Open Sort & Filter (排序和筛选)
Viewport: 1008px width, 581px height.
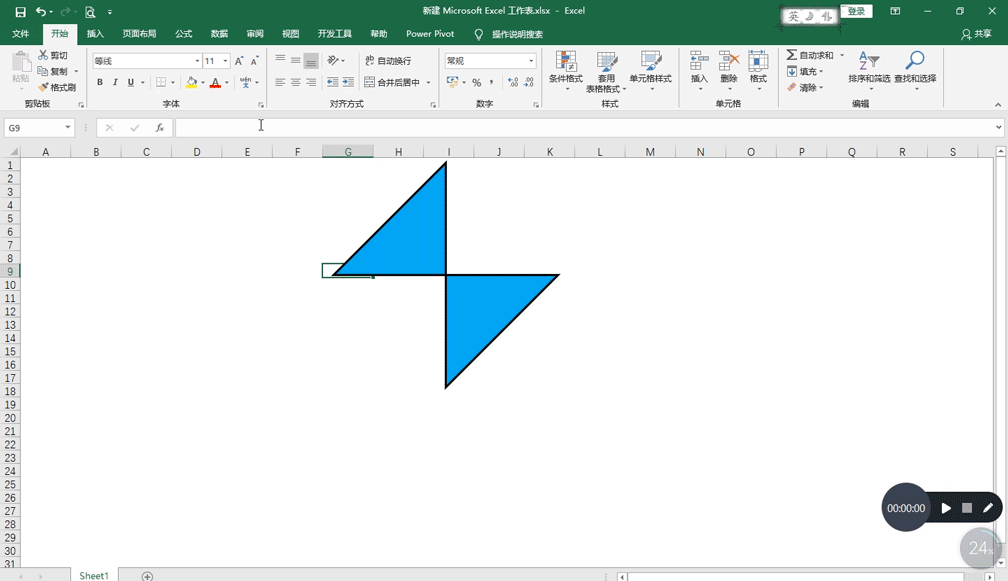[x=868, y=69]
